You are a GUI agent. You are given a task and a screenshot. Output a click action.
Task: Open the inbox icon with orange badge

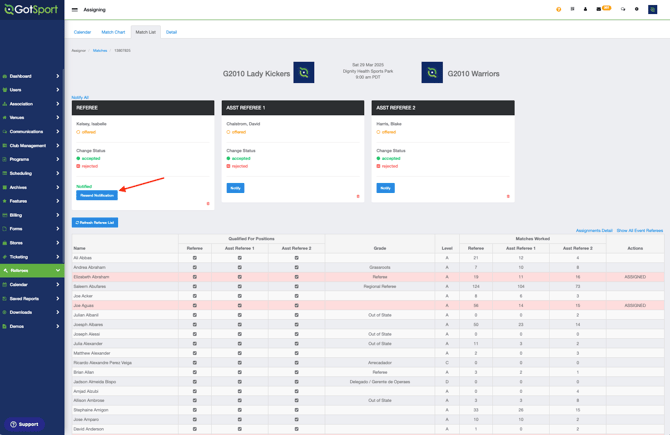point(603,9)
